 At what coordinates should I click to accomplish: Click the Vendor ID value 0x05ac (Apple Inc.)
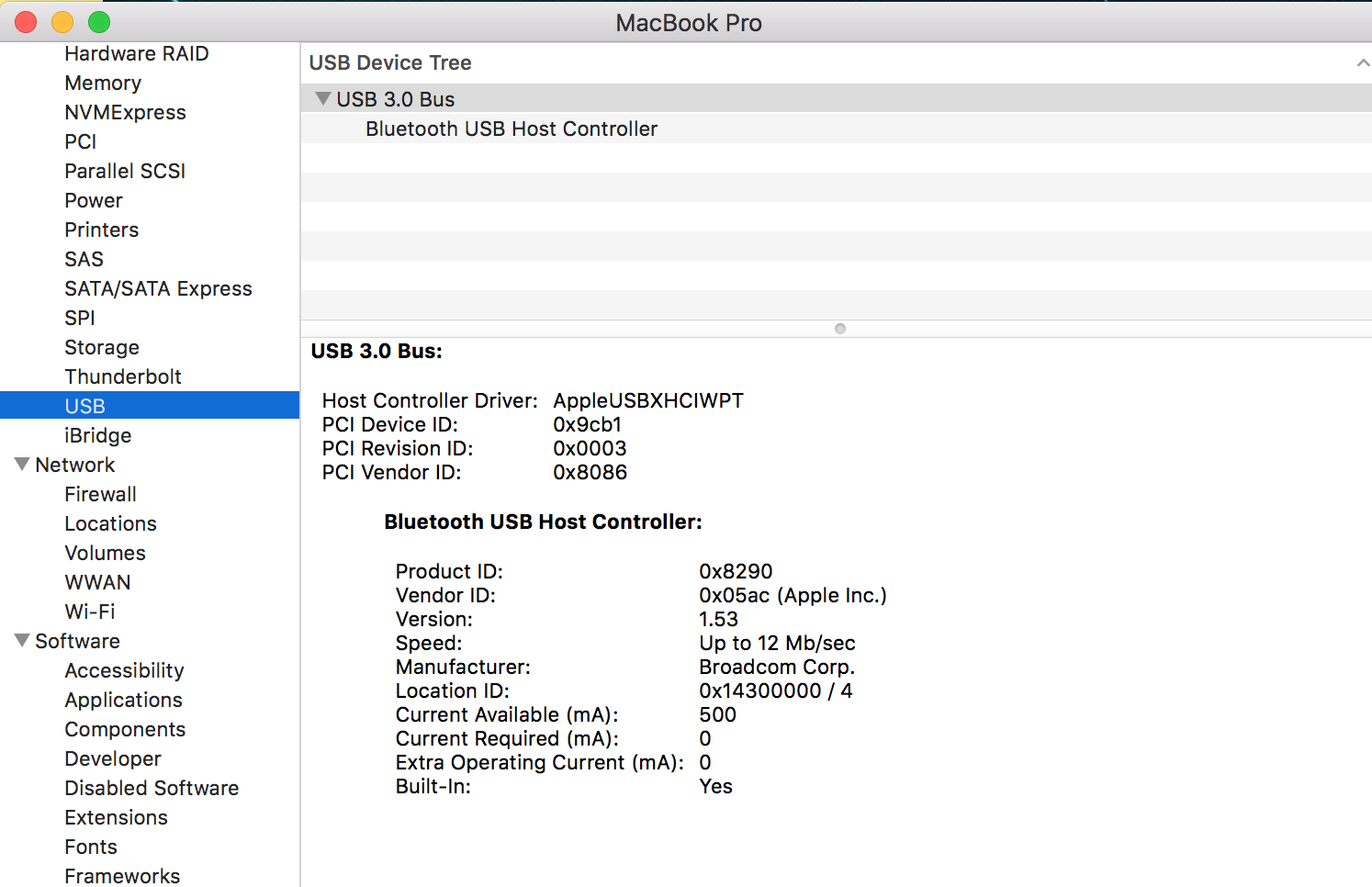point(793,595)
